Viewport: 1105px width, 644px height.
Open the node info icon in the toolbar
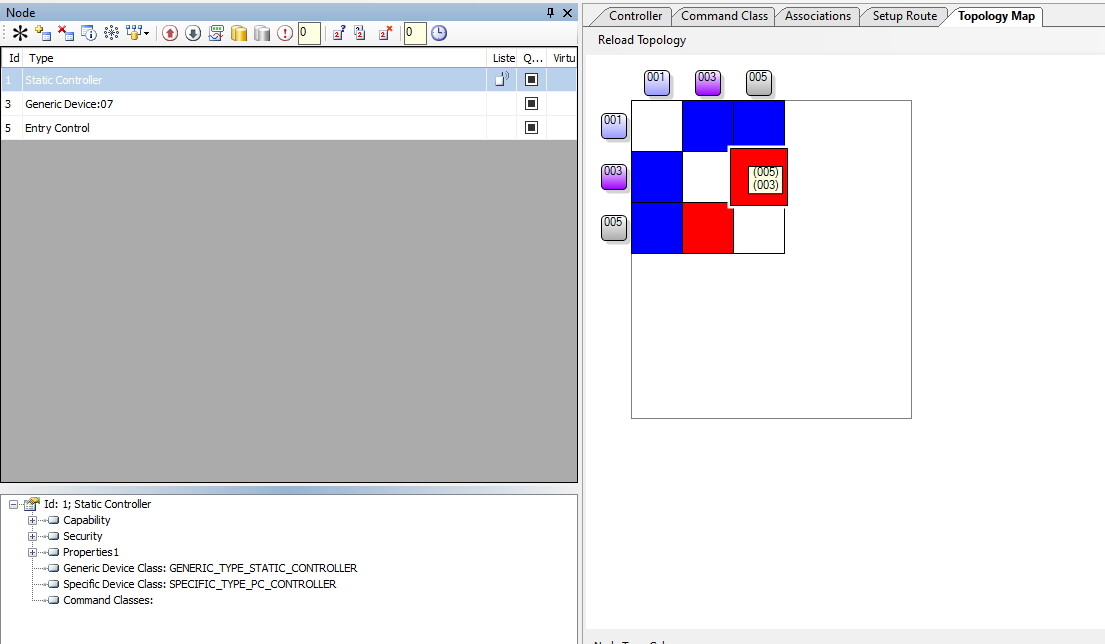tap(89, 33)
